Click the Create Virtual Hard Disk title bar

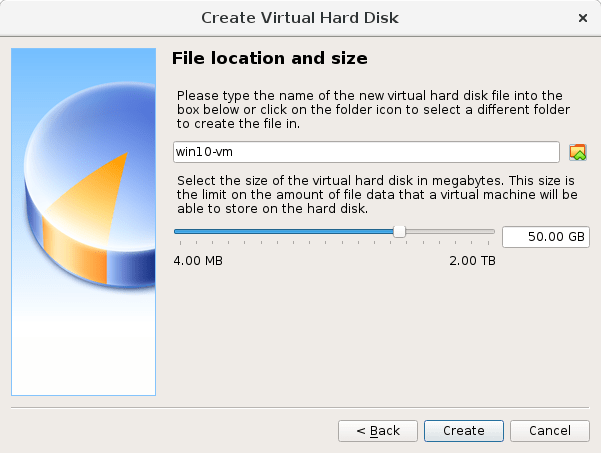pos(300,18)
